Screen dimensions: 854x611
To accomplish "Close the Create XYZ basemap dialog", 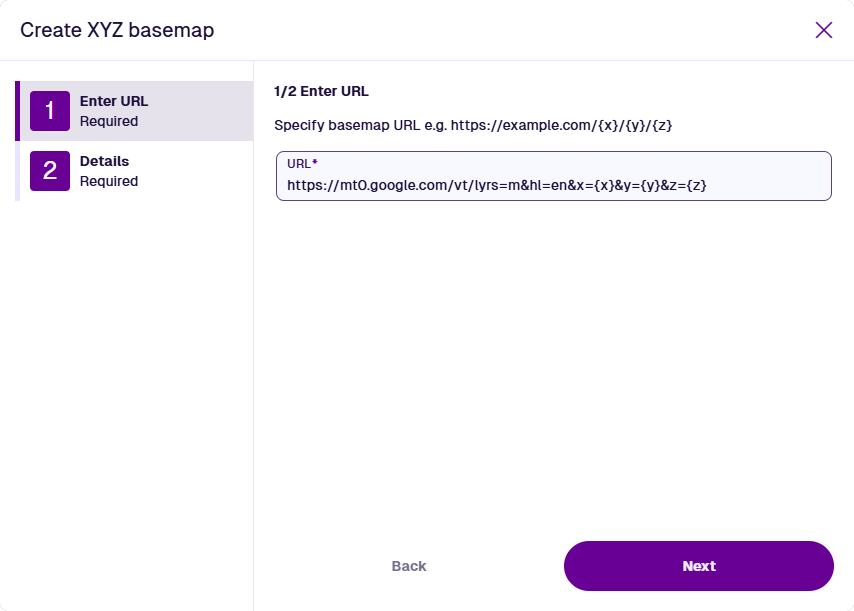I will tap(824, 30).
